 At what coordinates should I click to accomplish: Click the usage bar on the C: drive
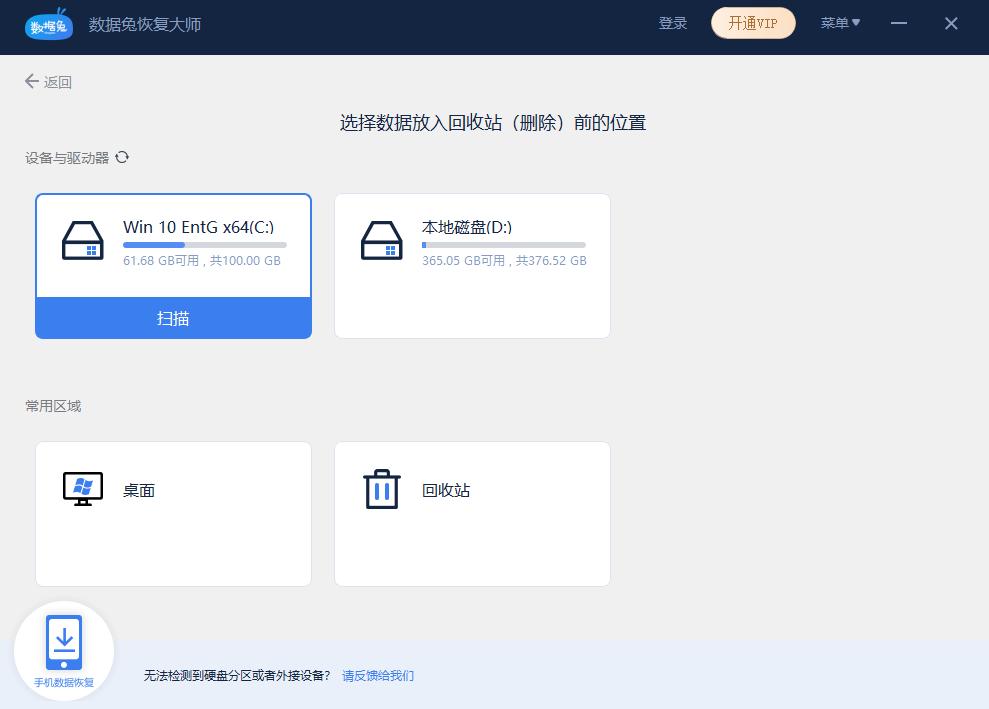tap(205, 243)
